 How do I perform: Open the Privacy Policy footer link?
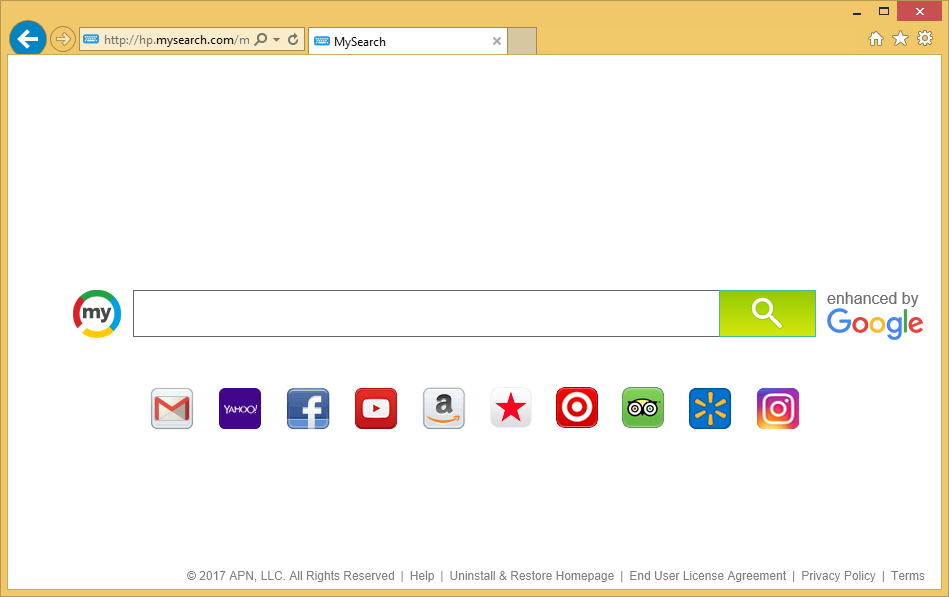[x=838, y=576]
